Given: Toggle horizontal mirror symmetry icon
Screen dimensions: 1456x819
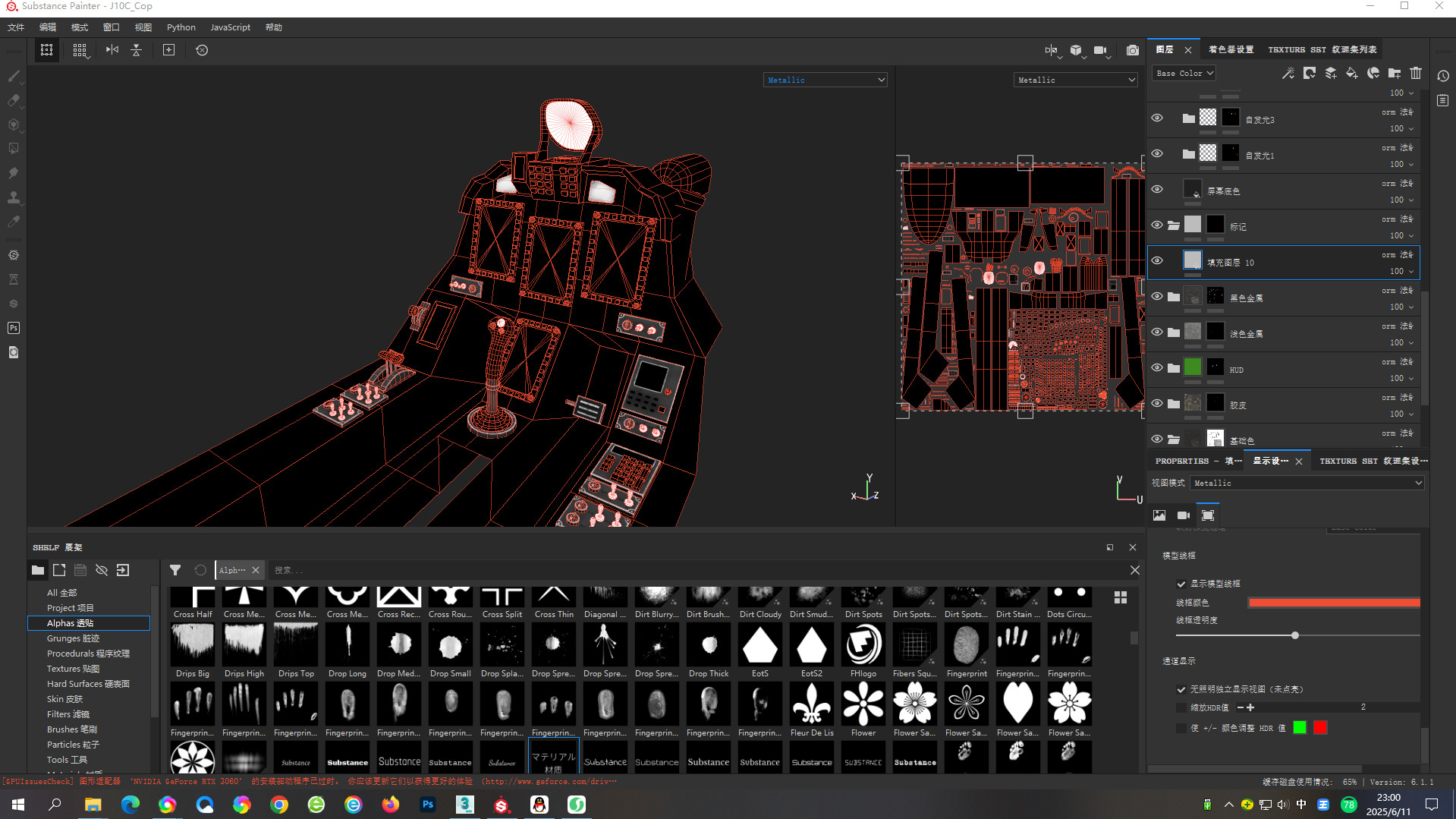Looking at the screenshot, I should pos(112,50).
